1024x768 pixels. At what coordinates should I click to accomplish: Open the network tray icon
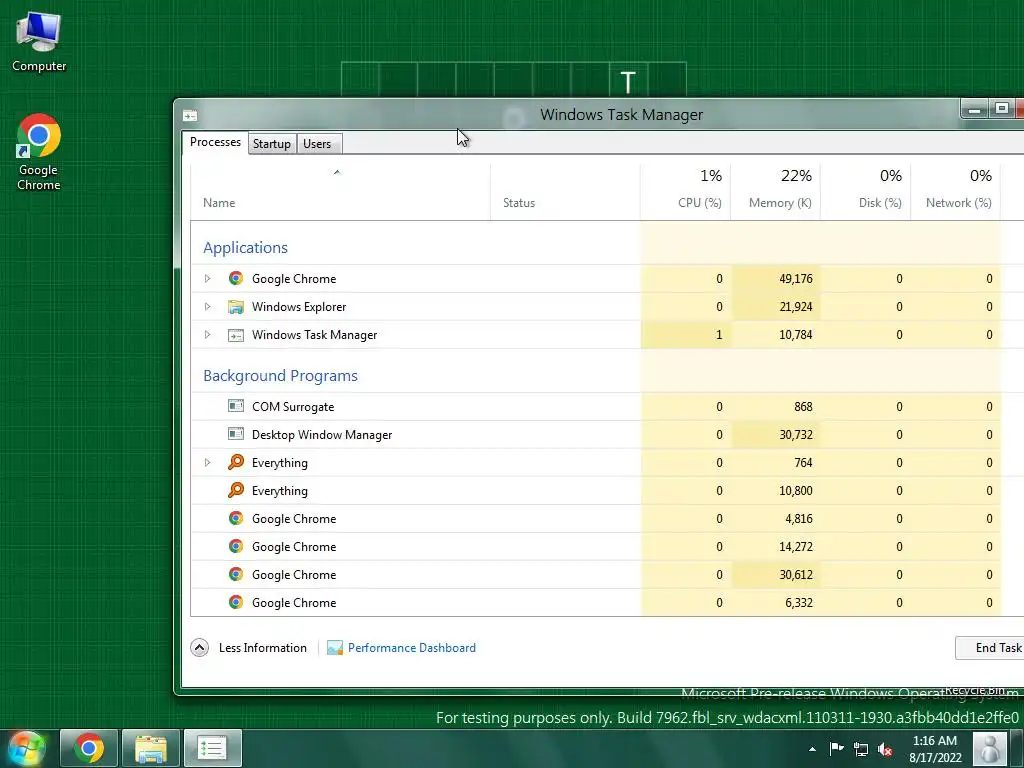[x=861, y=750]
